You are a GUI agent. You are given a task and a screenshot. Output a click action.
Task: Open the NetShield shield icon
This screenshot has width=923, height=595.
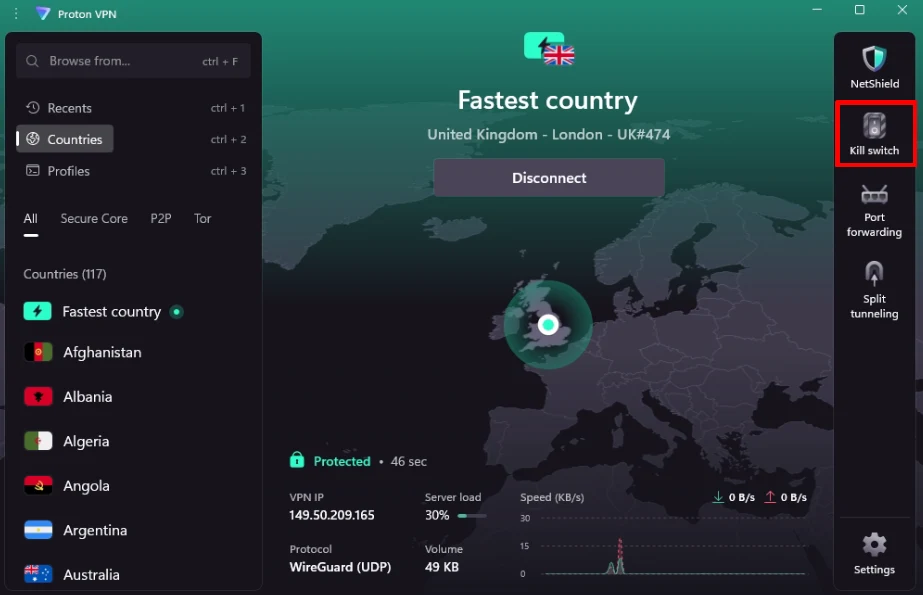click(x=874, y=59)
